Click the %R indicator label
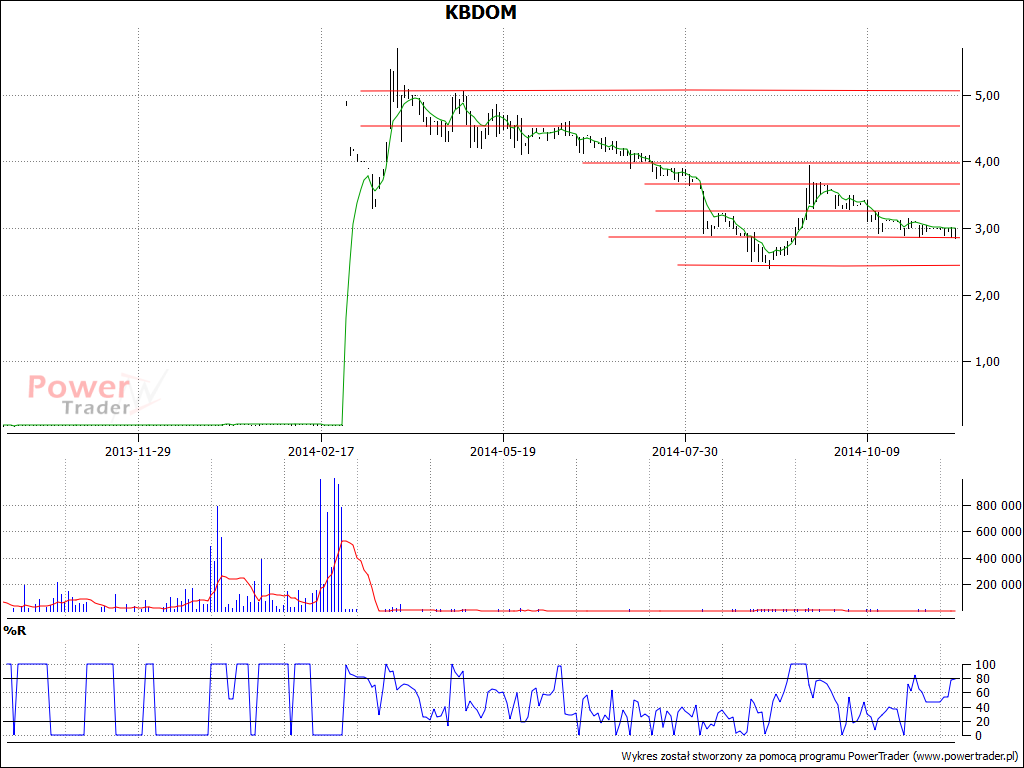1024x768 pixels. [x=14, y=631]
